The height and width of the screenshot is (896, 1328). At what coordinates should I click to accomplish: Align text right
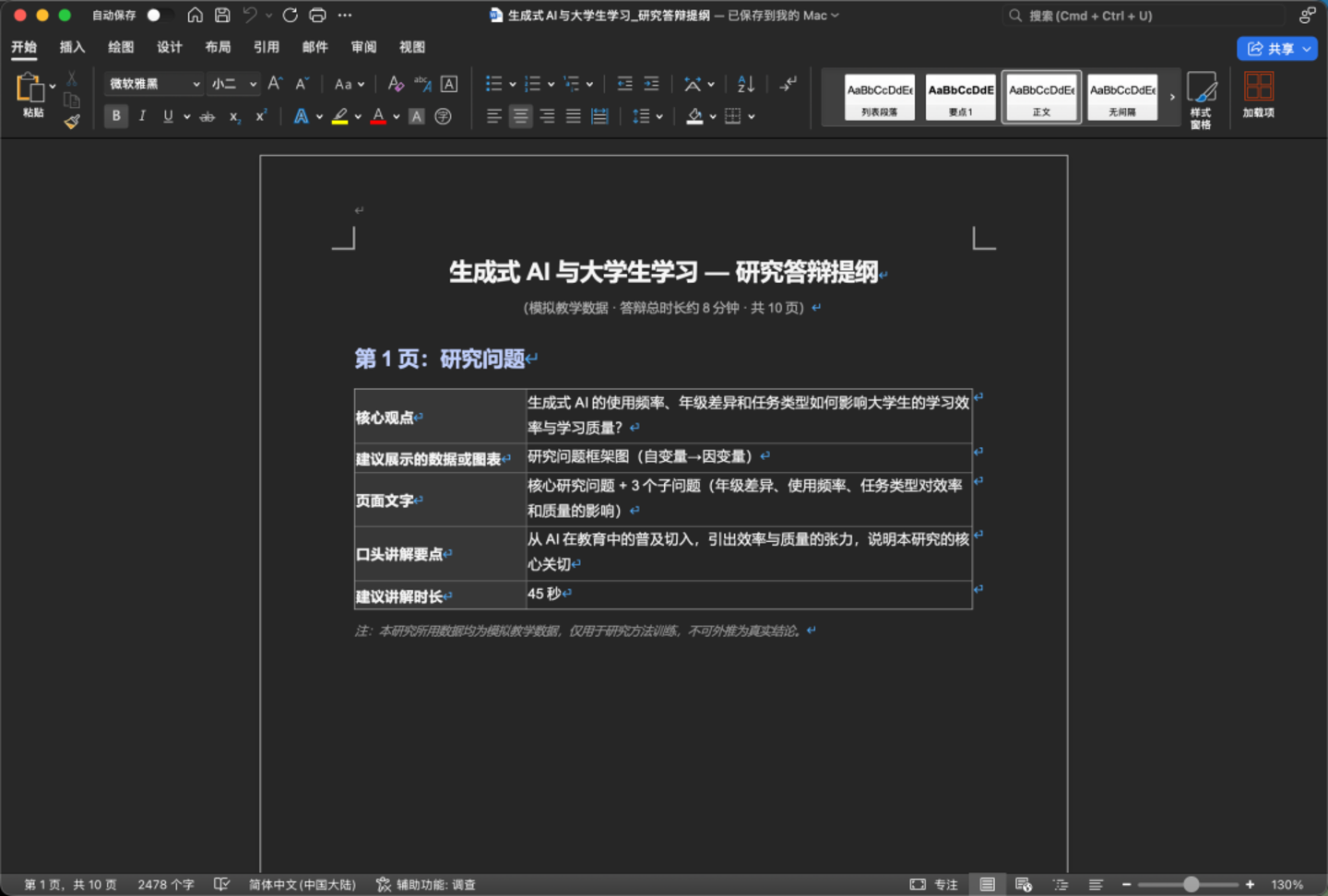click(x=548, y=116)
